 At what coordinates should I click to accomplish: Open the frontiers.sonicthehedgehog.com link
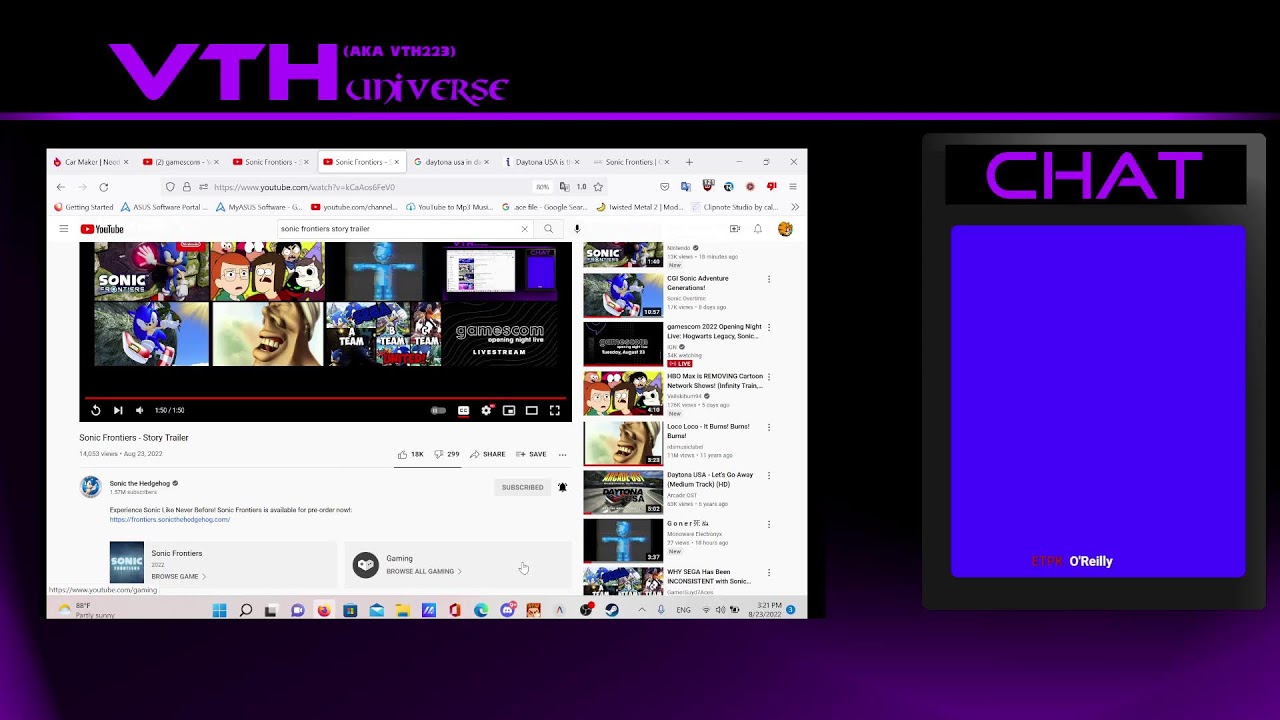170,520
